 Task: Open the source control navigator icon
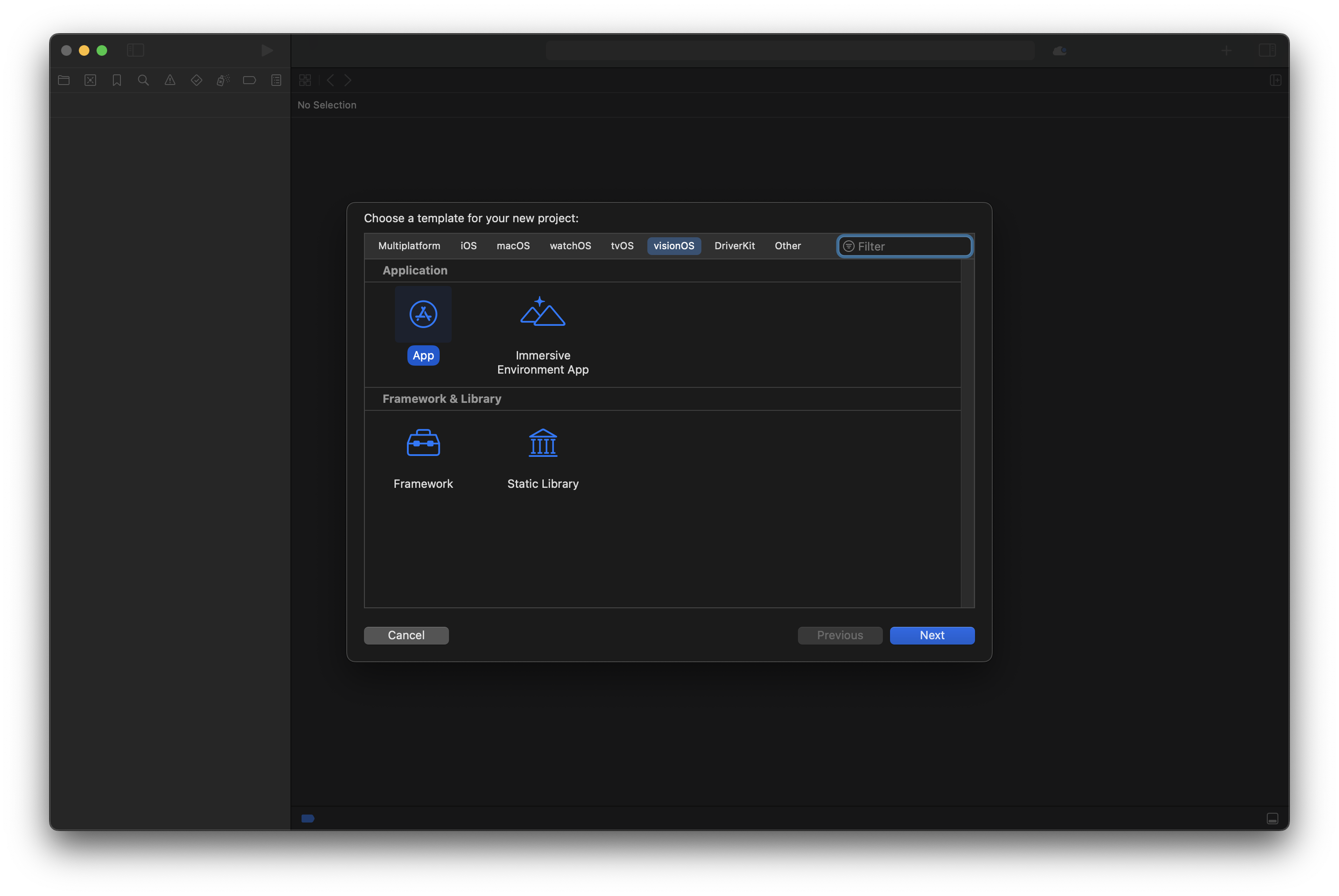(x=90, y=81)
